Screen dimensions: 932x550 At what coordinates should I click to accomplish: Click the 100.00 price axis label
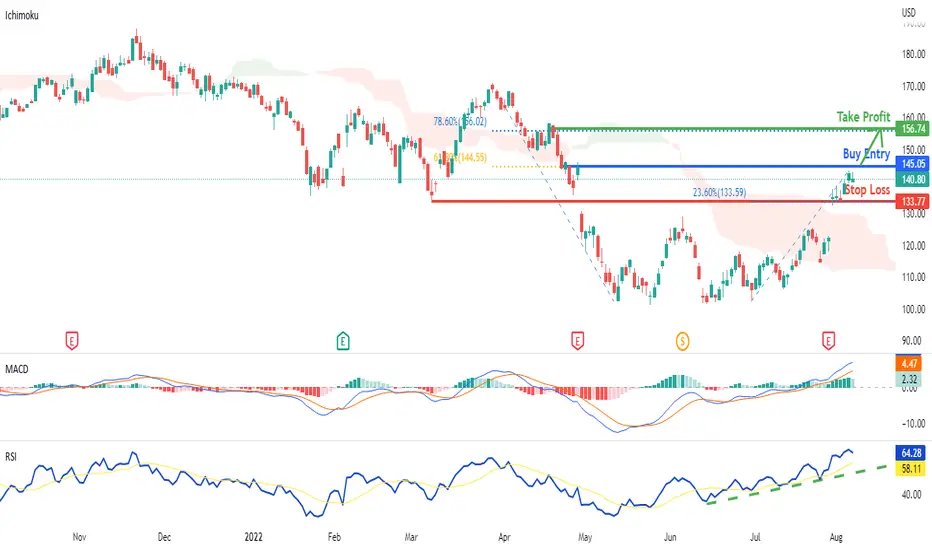tap(914, 309)
